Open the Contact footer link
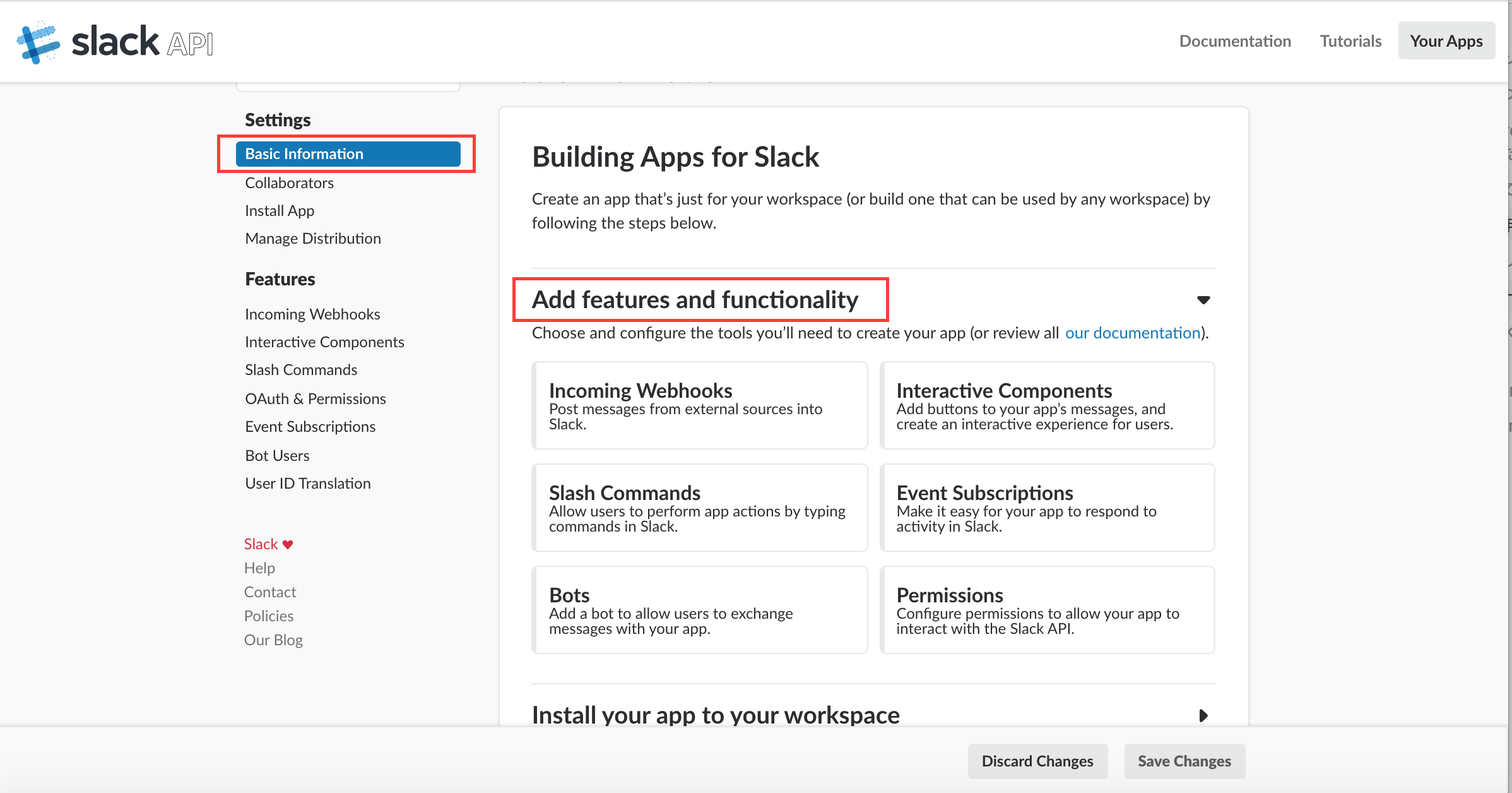The height and width of the screenshot is (793, 1512). [x=270, y=592]
